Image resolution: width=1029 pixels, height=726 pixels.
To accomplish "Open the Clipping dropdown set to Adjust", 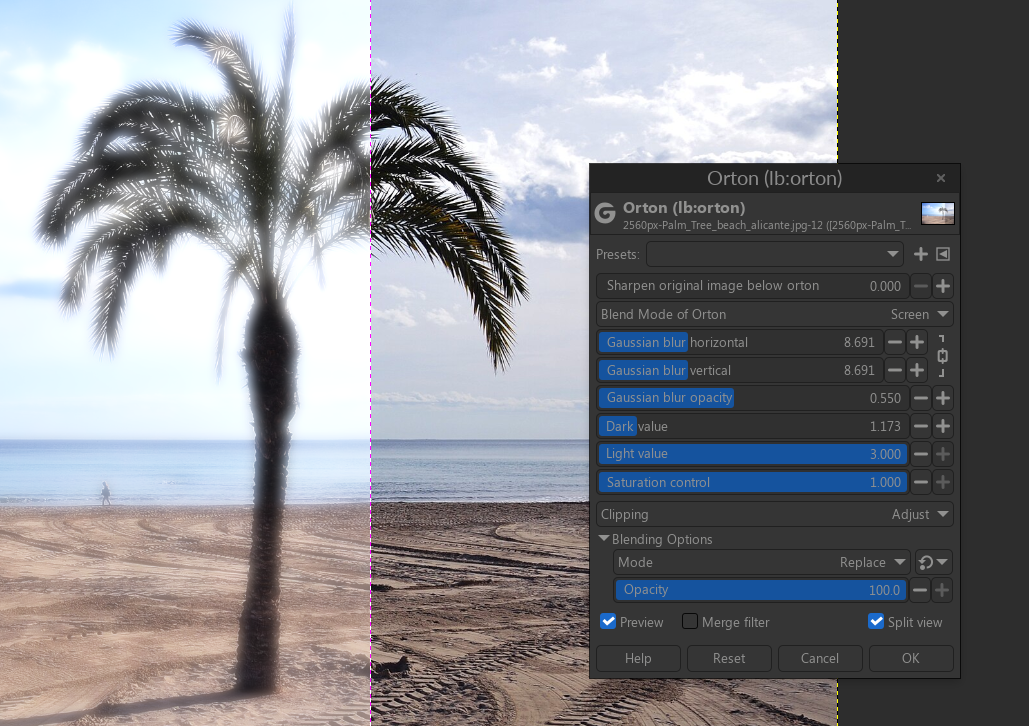I will point(774,515).
